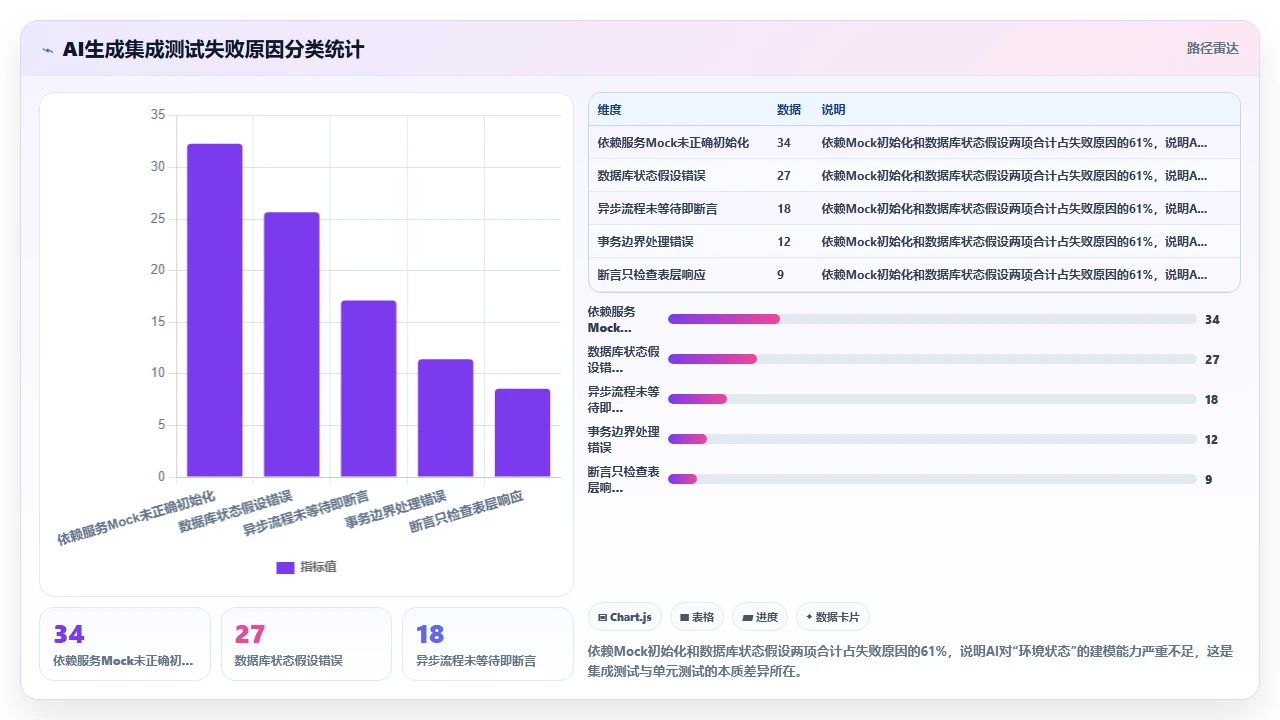Select table row 依赖服务Mock未正确初始化
Viewport: 1280px width, 720px height.
point(914,142)
